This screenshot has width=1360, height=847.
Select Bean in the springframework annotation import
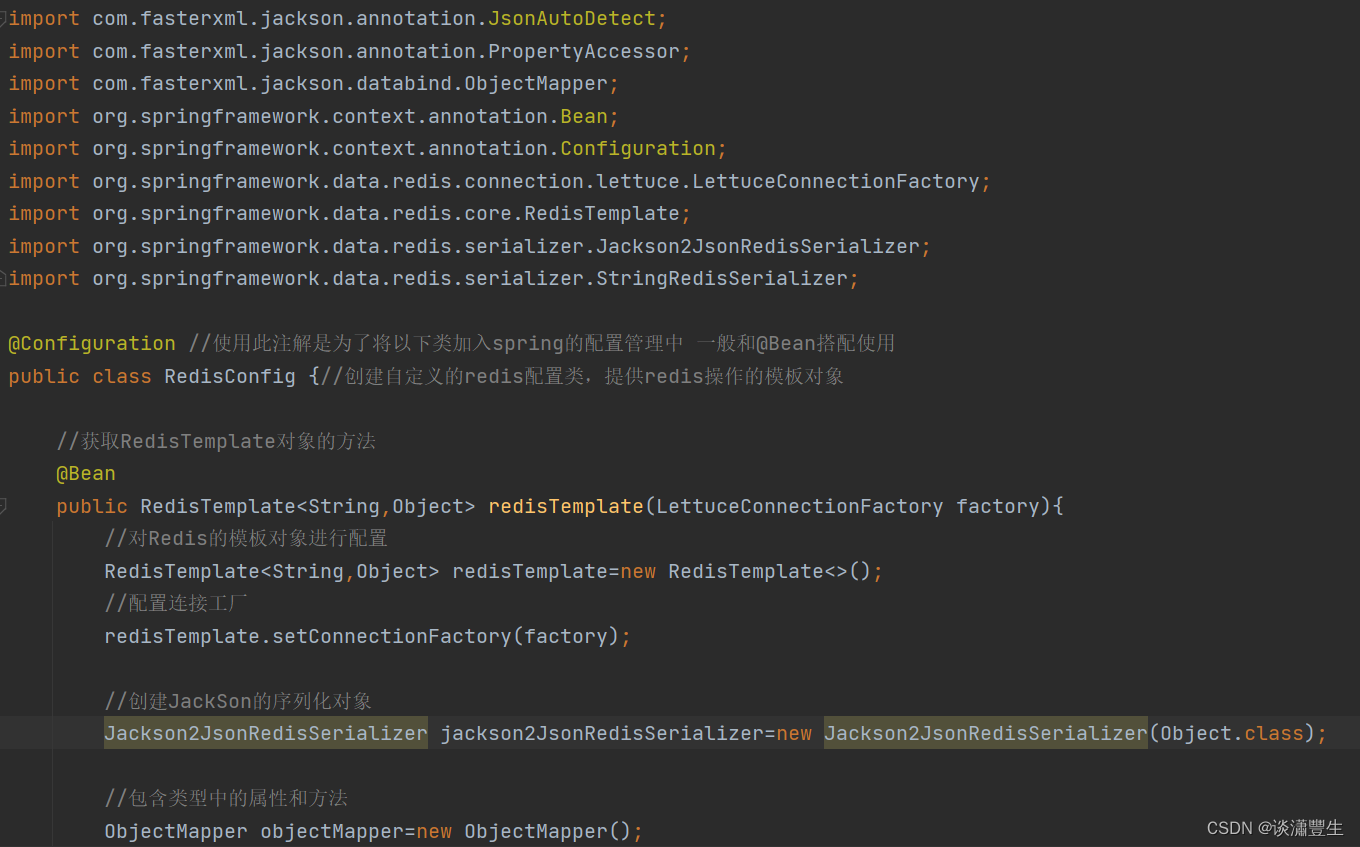point(585,116)
